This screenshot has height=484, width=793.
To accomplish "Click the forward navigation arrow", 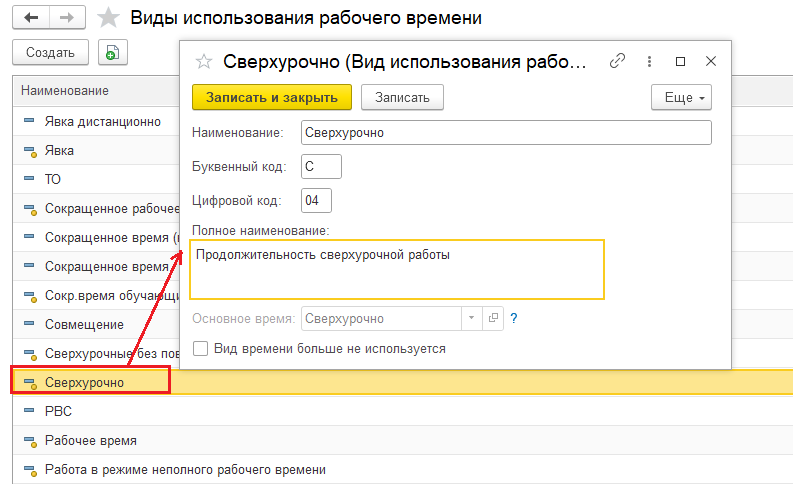I will point(66,18).
